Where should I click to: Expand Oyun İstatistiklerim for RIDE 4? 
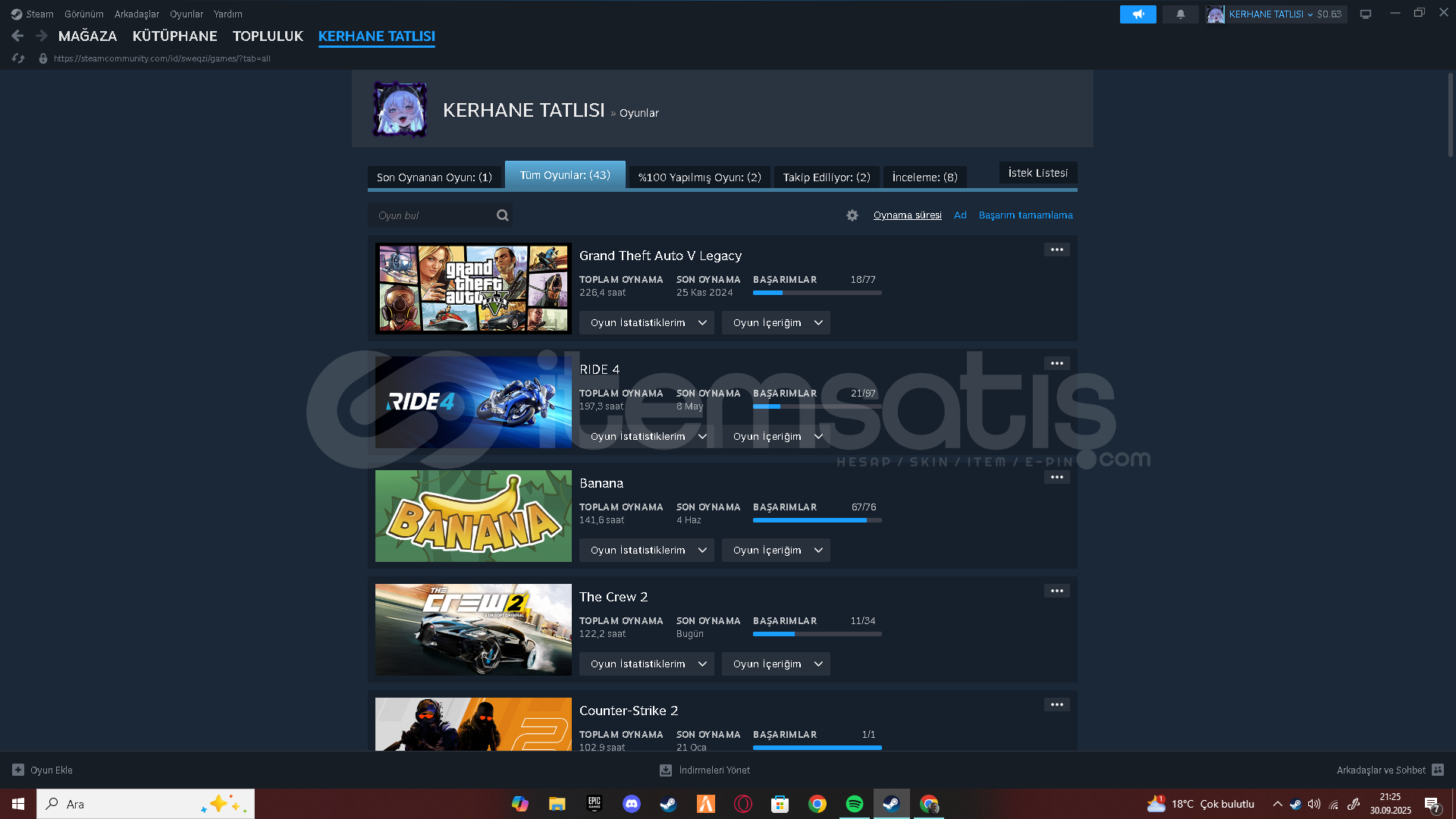coord(646,436)
